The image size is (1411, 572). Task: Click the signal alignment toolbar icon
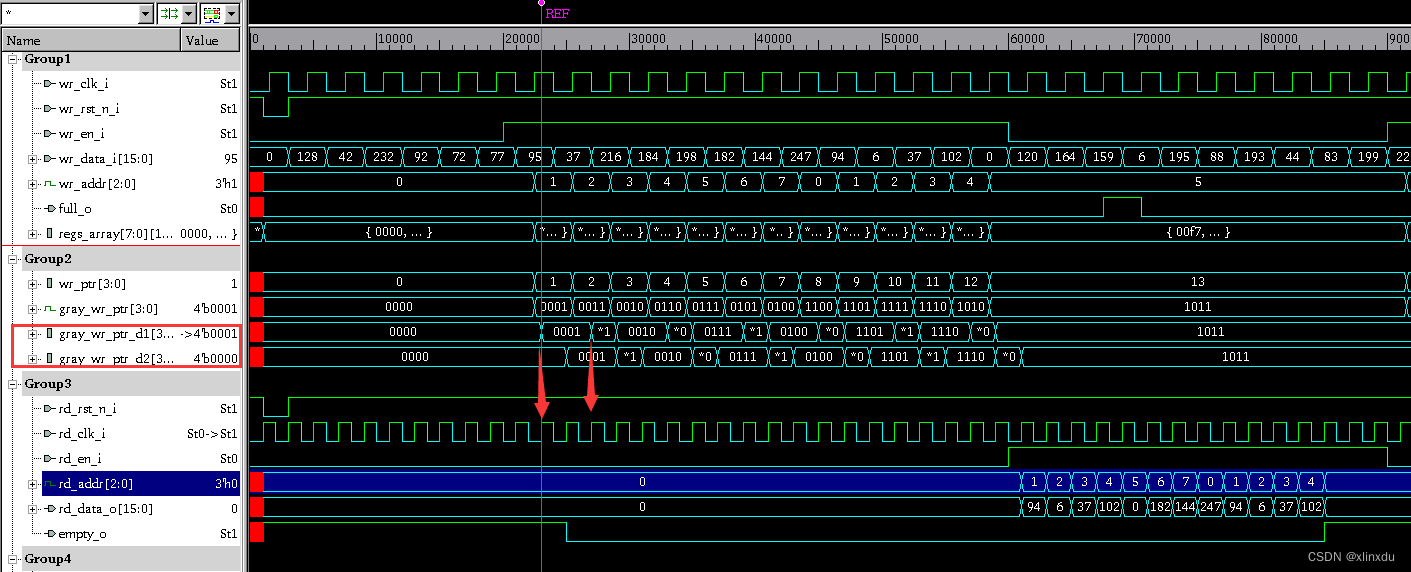(169, 13)
